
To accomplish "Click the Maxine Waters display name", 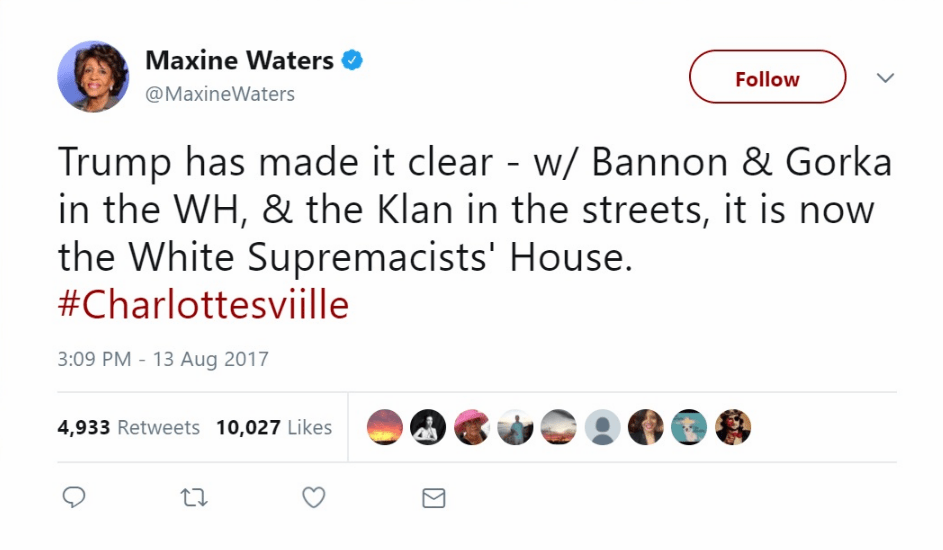I will click(x=239, y=61).
